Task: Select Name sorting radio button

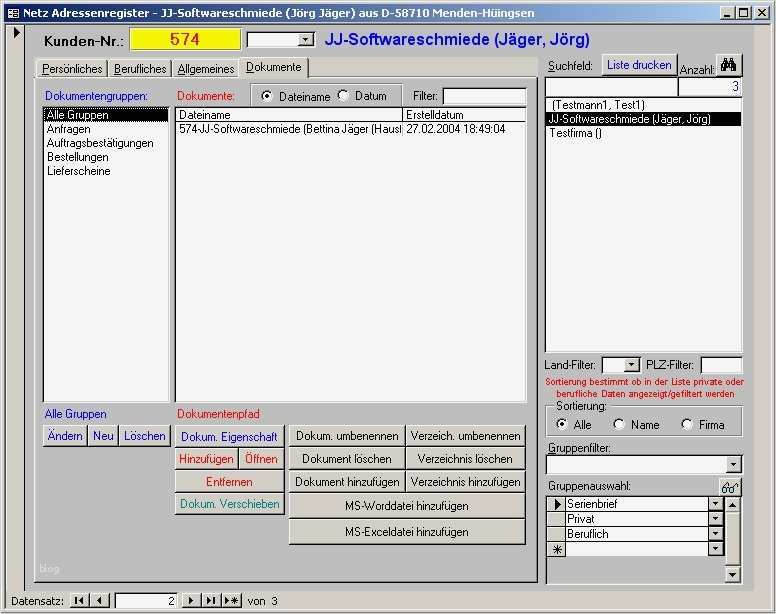Action: coord(619,425)
